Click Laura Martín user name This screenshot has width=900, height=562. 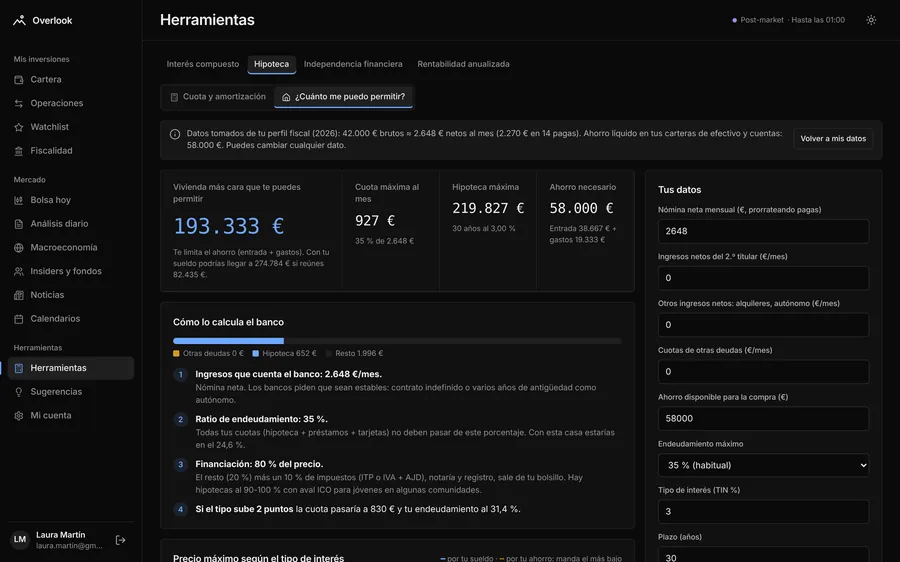60,535
